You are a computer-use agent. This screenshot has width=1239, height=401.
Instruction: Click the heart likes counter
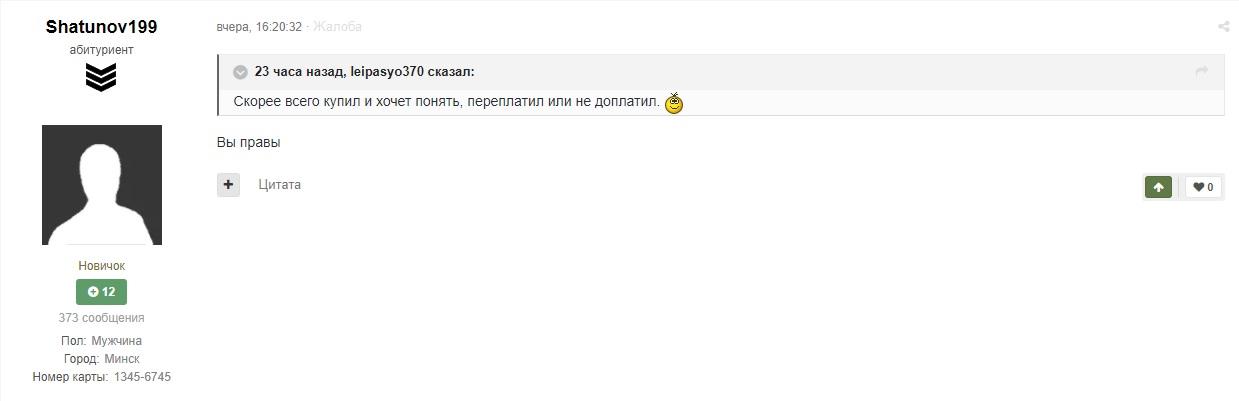1203,187
